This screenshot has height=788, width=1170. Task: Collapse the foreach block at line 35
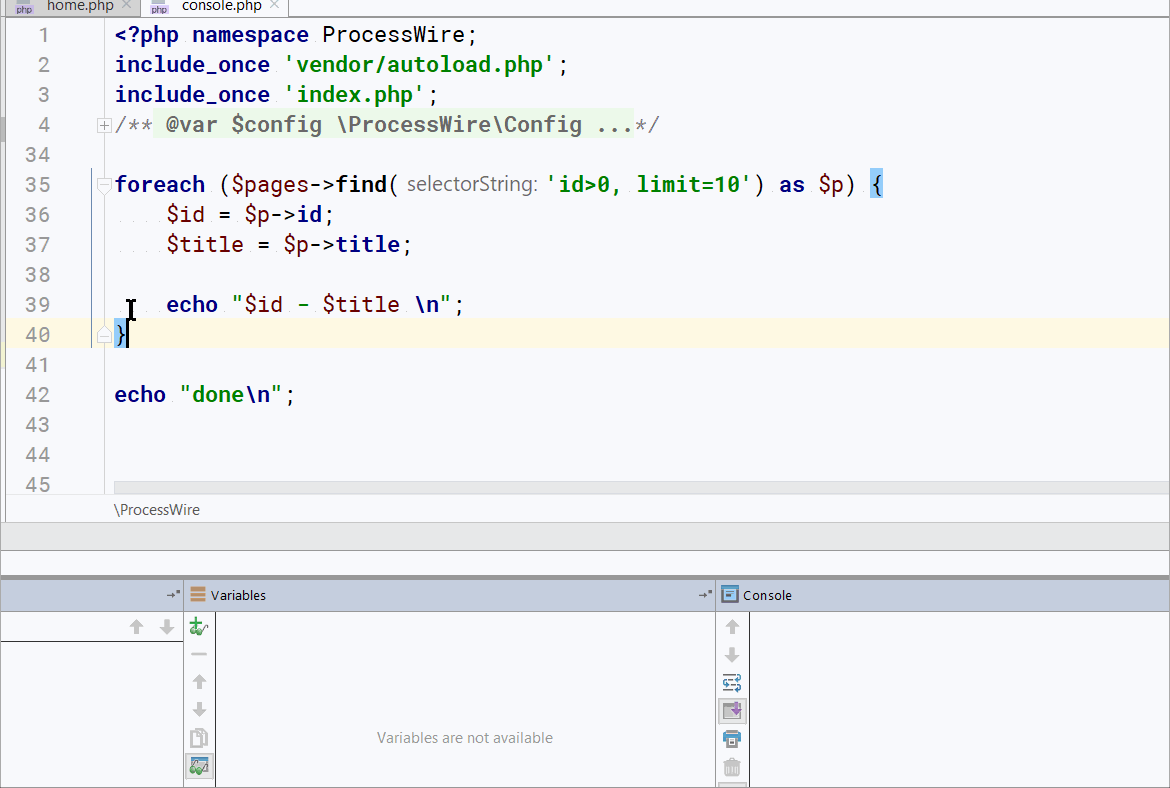[x=103, y=185]
